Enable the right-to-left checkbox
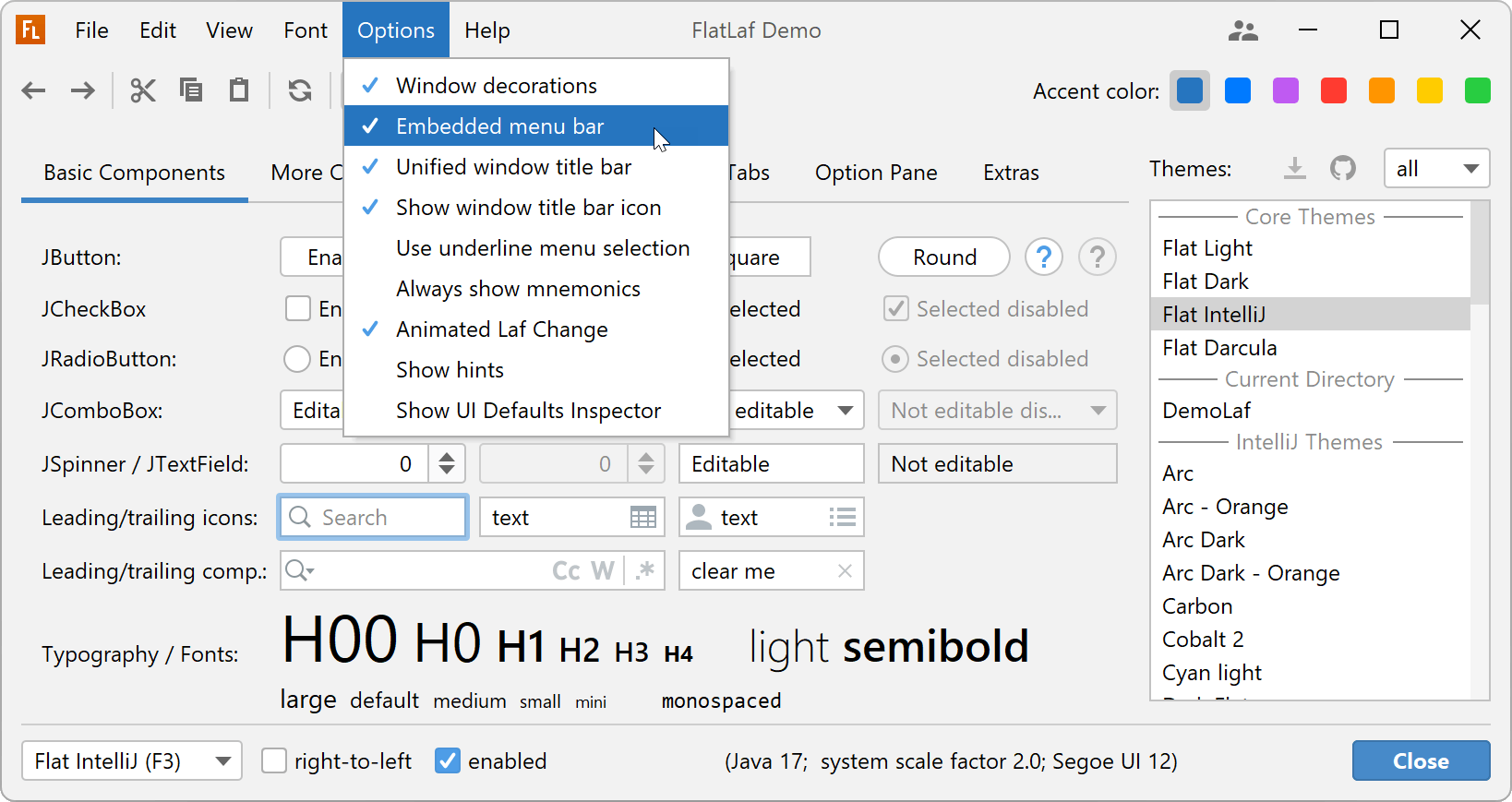The width and height of the screenshot is (1512, 802). tap(274, 761)
